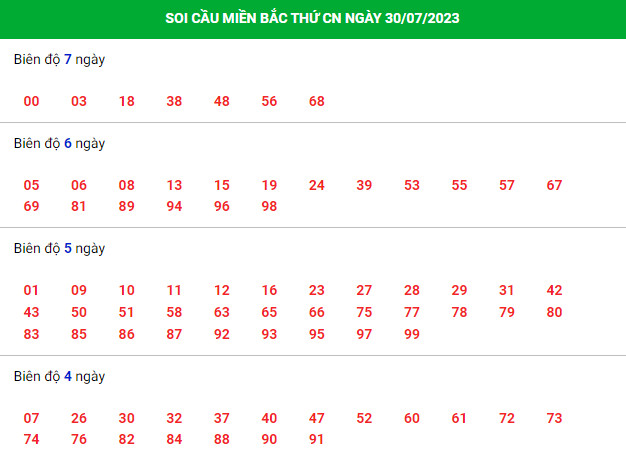Select number 98 in the 6 ngày section
The width and height of the screenshot is (626, 458).
(x=269, y=206)
